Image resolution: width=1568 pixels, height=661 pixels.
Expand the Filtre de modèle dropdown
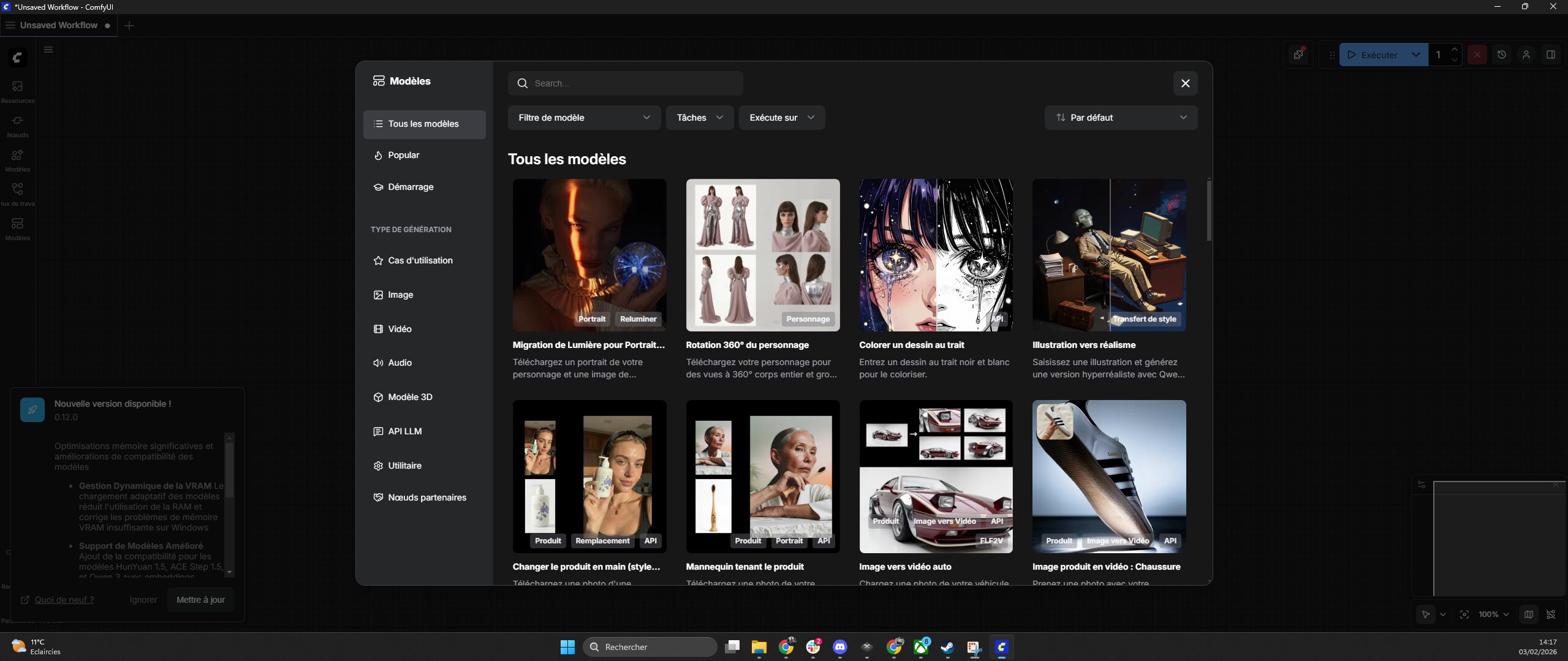pyautogui.click(x=583, y=118)
